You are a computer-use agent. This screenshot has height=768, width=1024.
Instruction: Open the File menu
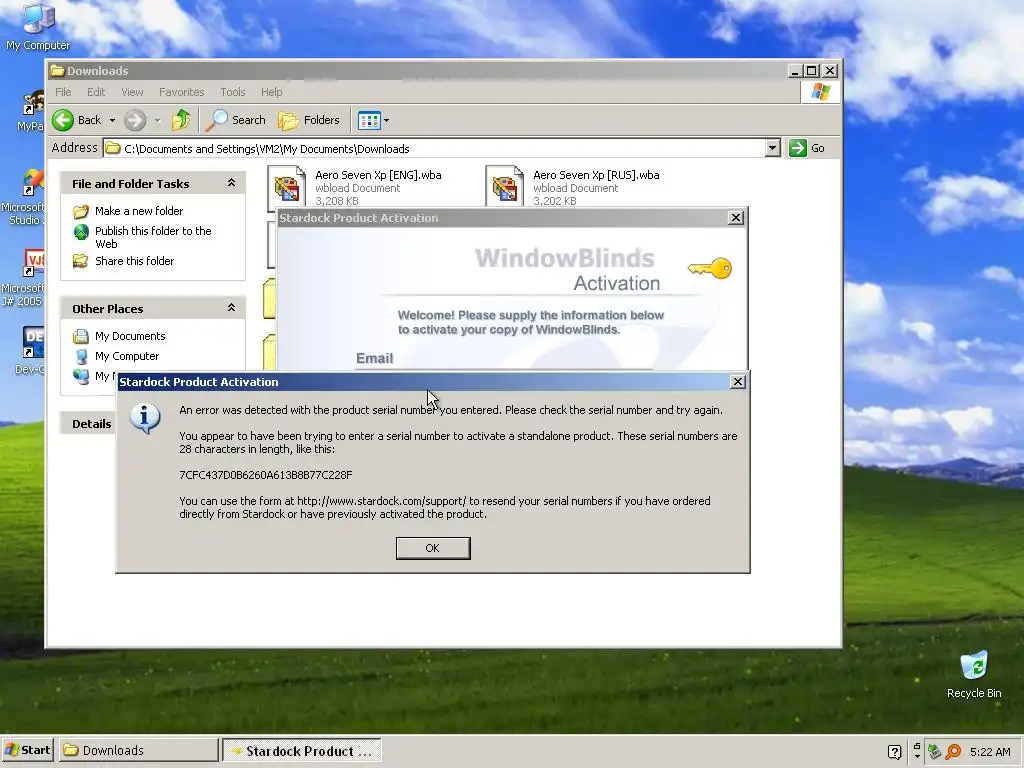[x=63, y=92]
